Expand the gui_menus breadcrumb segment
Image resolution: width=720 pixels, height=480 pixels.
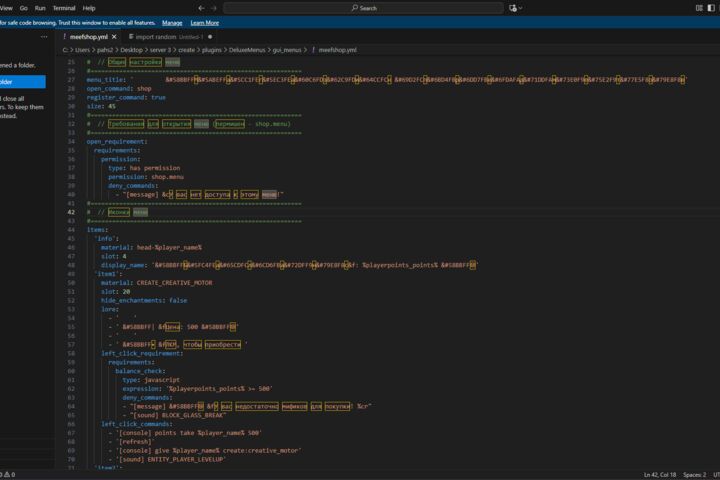[x=287, y=50]
